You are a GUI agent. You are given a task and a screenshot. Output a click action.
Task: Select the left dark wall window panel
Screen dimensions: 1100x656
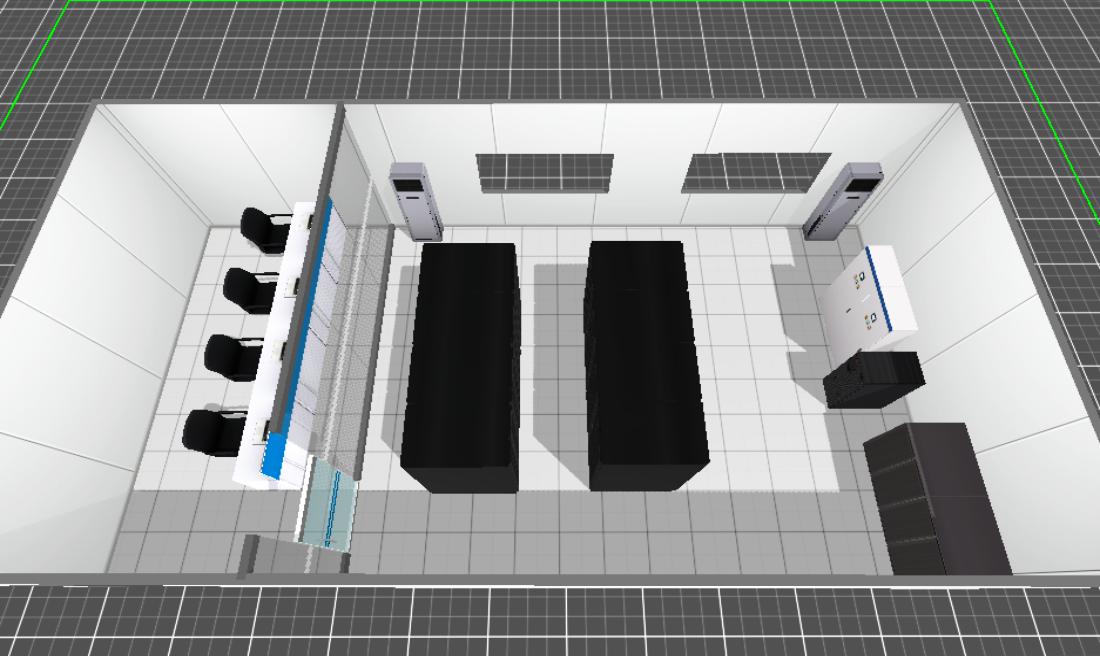click(544, 172)
